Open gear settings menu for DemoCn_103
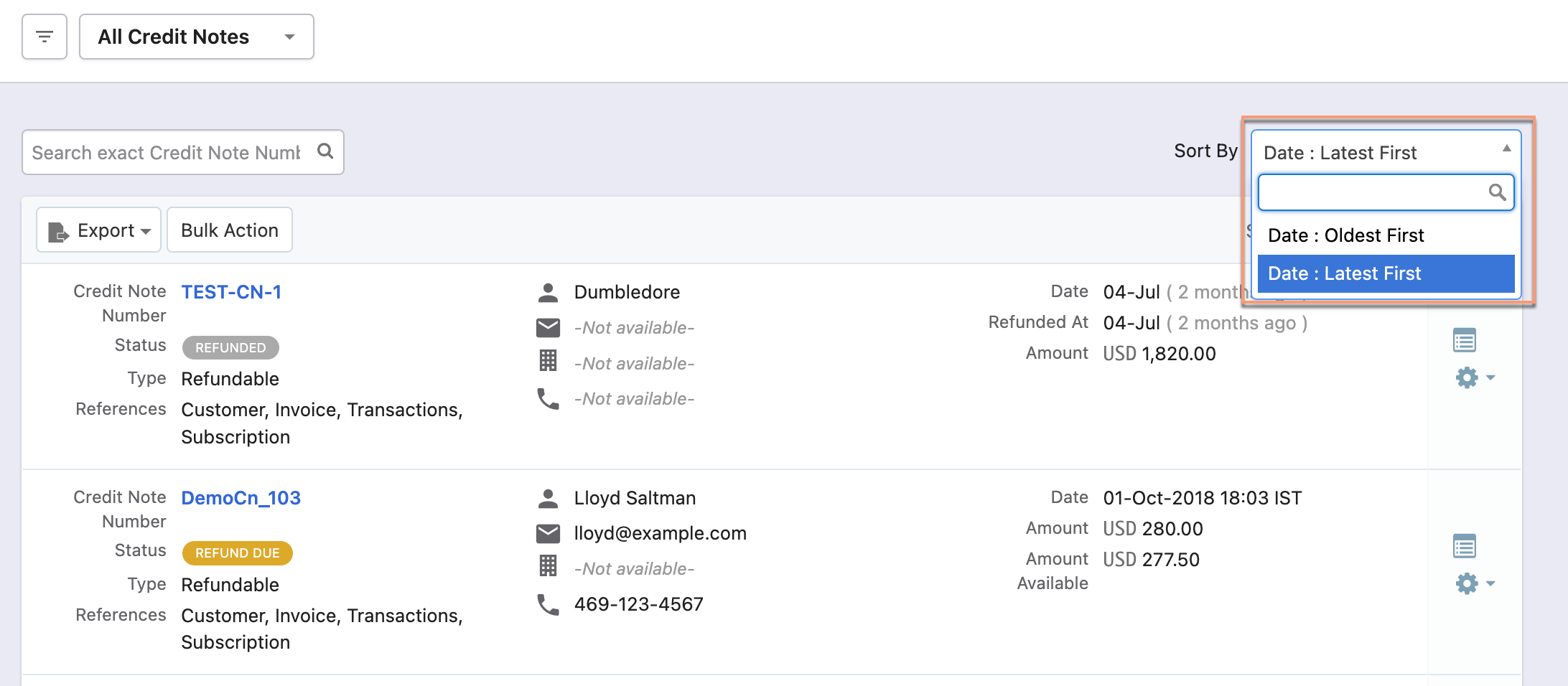The height and width of the screenshot is (686, 1568). pos(1474,583)
